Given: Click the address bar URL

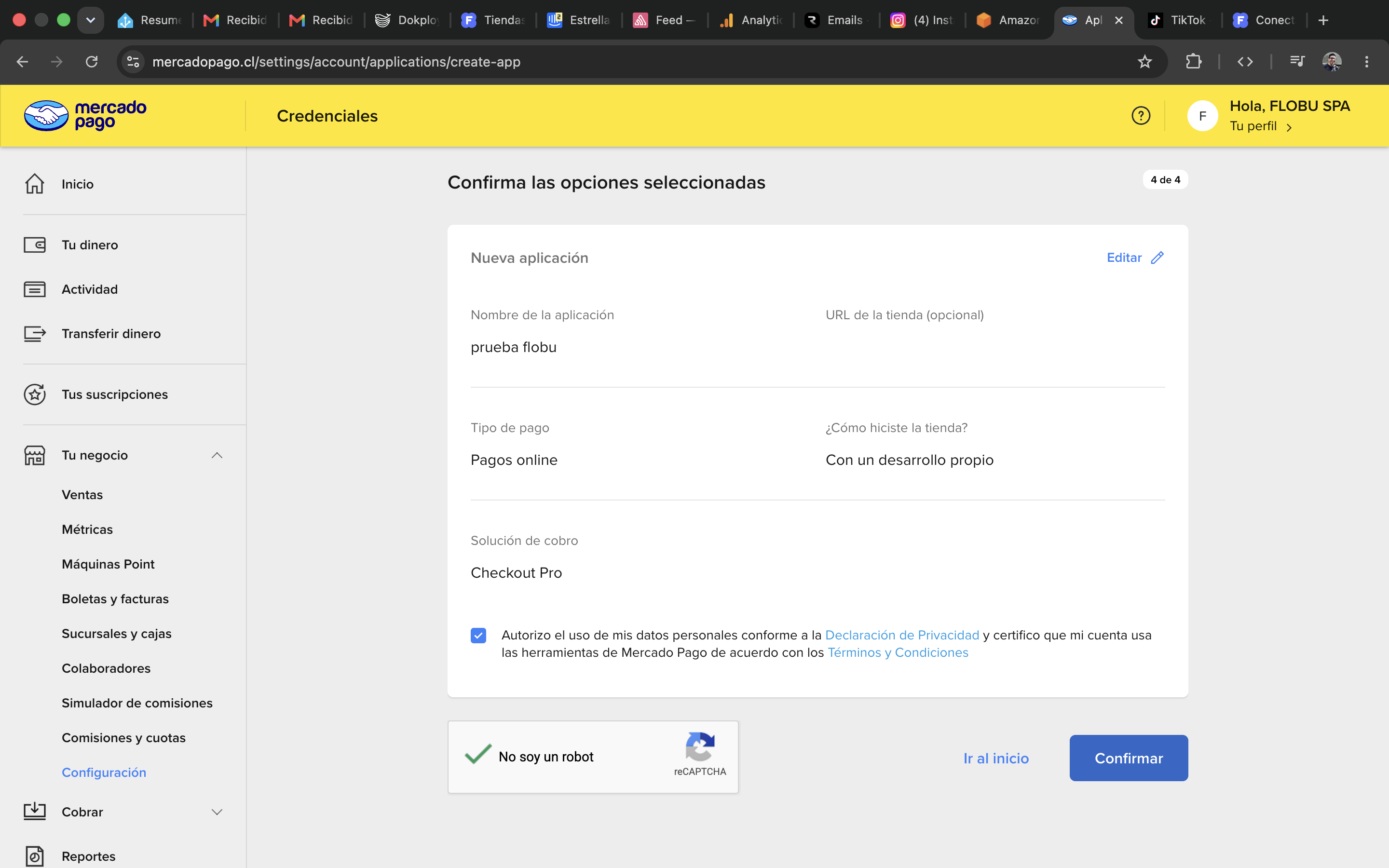Looking at the screenshot, I should [336, 61].
